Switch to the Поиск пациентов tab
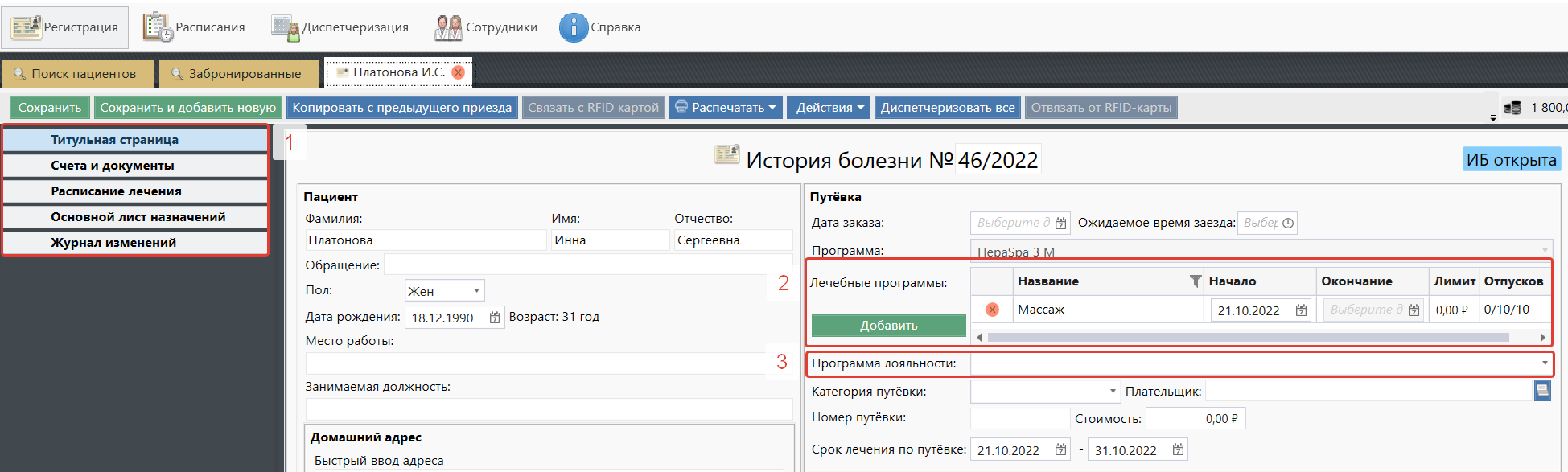 (76, 74)
